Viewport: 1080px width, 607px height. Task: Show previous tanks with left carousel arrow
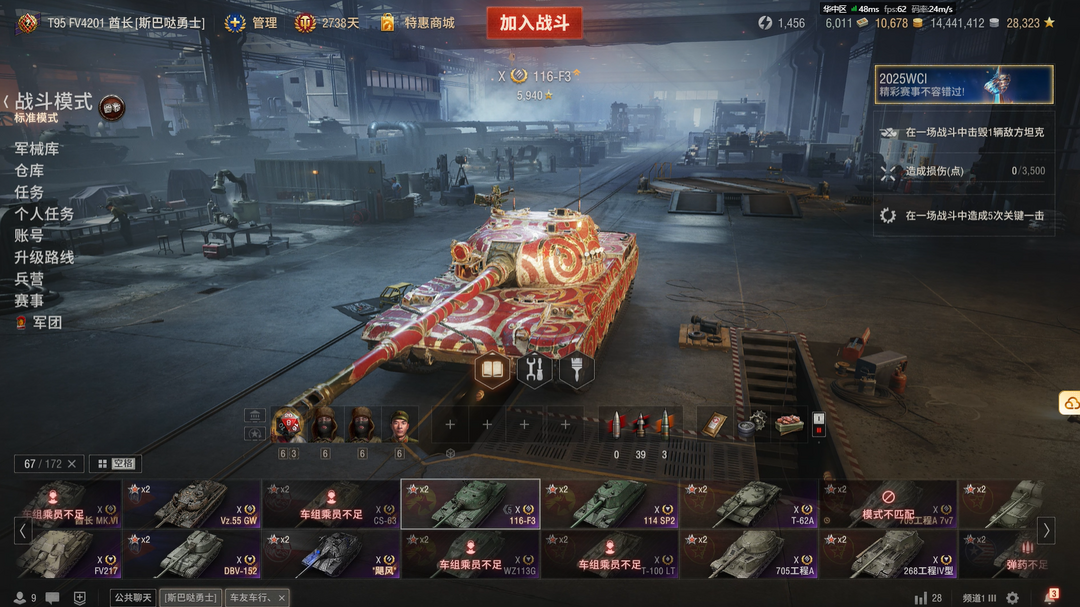pos(23,530)
